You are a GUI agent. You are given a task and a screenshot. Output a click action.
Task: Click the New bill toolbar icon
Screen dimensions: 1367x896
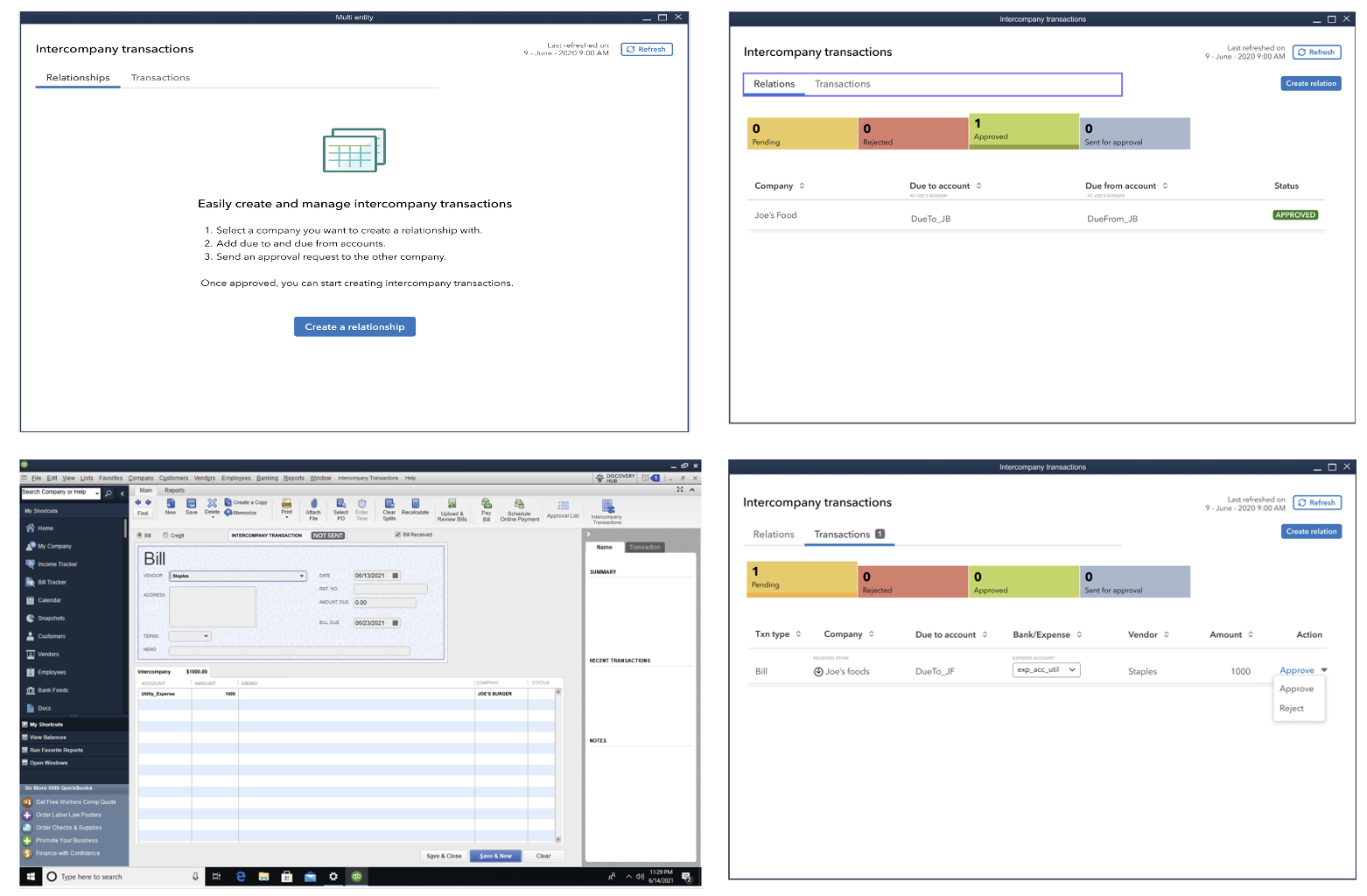[x=171, y=507]
